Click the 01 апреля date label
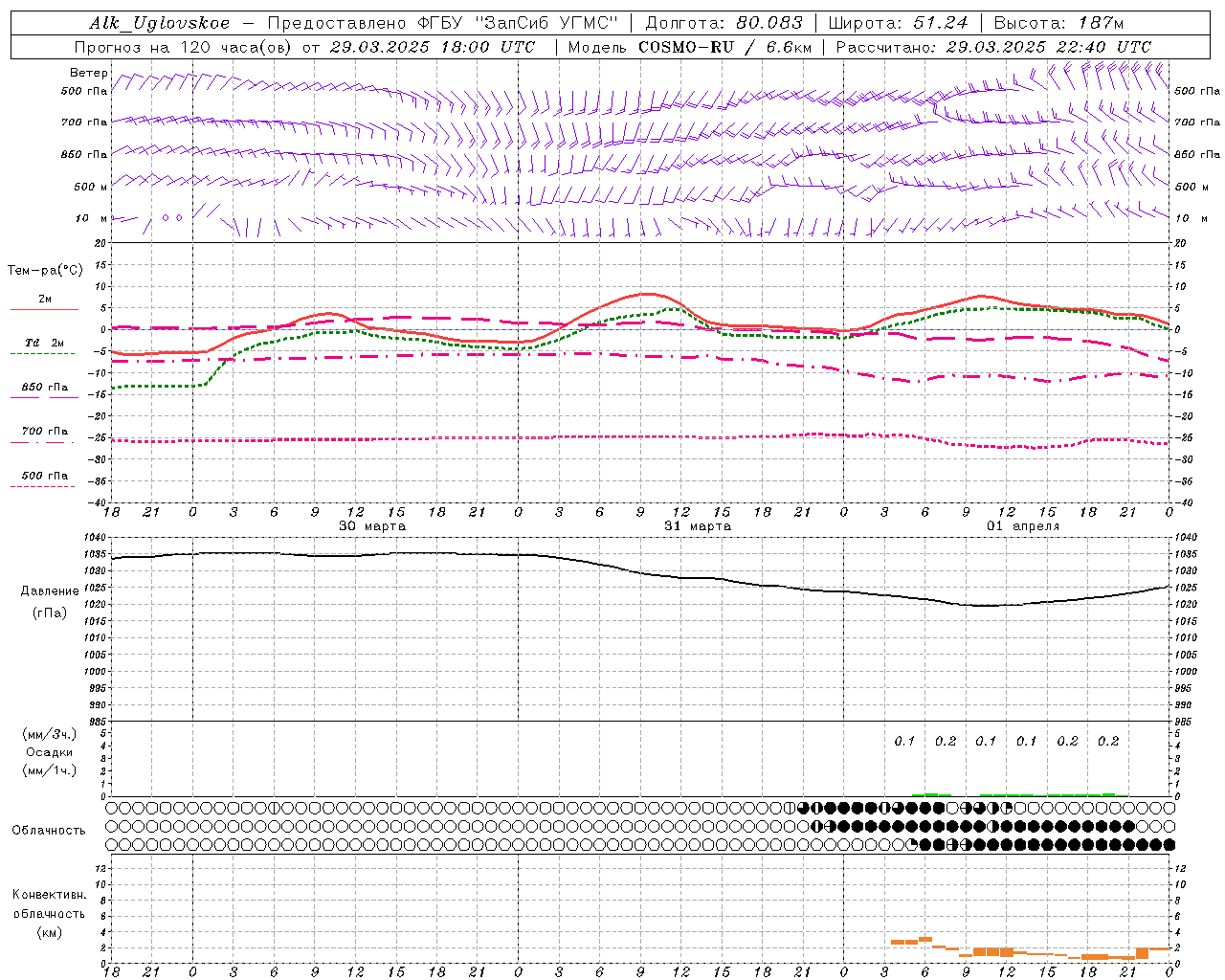1225x980 pixels. tap(1023, 526)
